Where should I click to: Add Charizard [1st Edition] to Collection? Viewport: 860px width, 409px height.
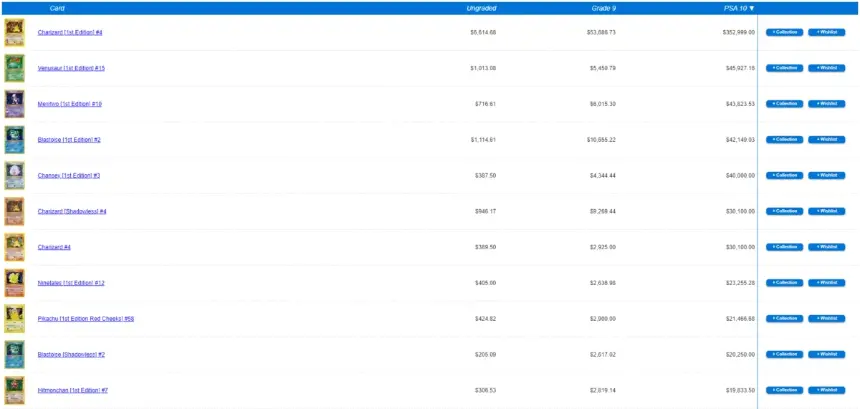coord(784,32)
